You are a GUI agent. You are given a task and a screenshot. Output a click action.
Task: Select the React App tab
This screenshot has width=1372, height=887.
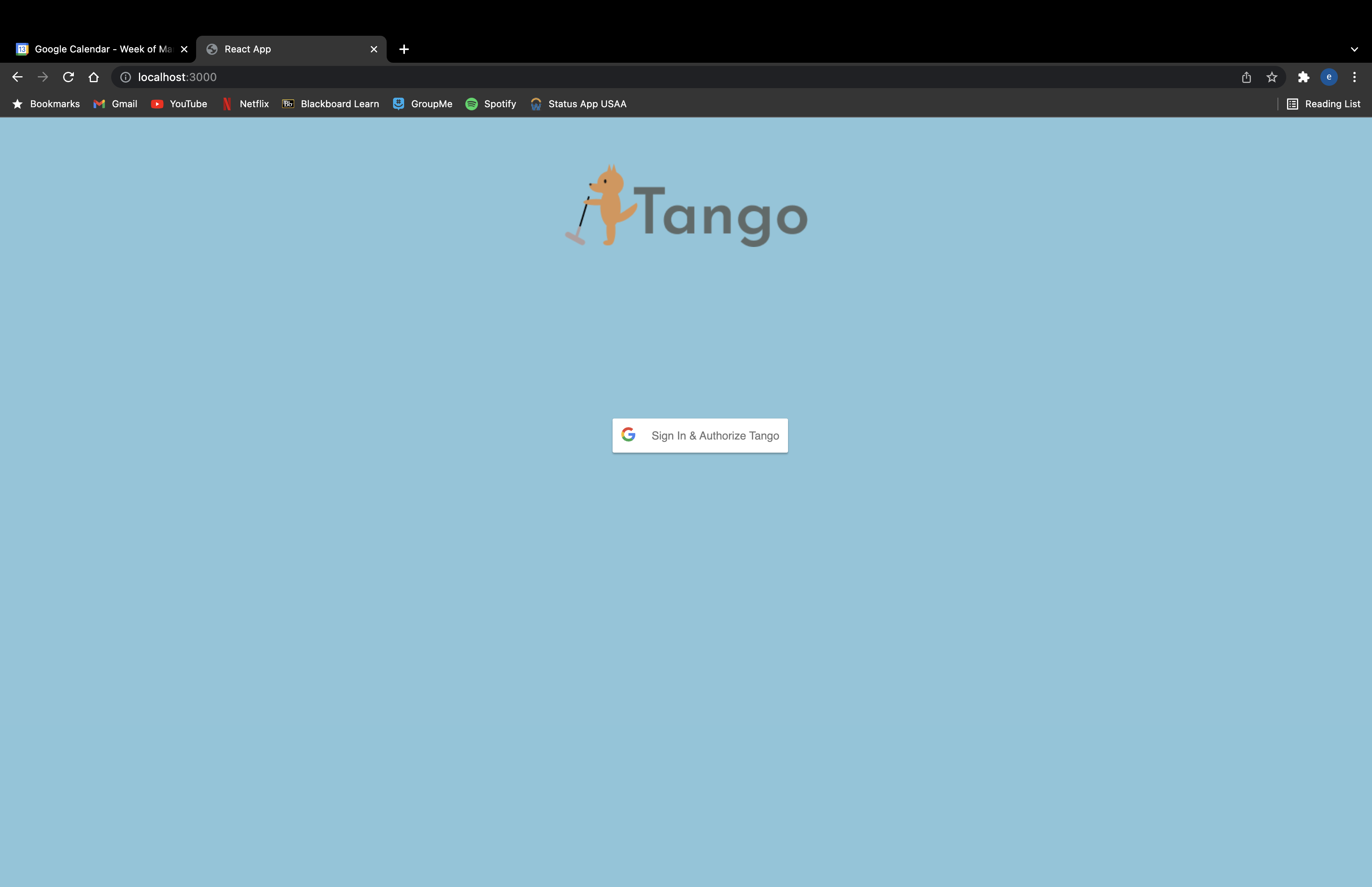[282, 50]
